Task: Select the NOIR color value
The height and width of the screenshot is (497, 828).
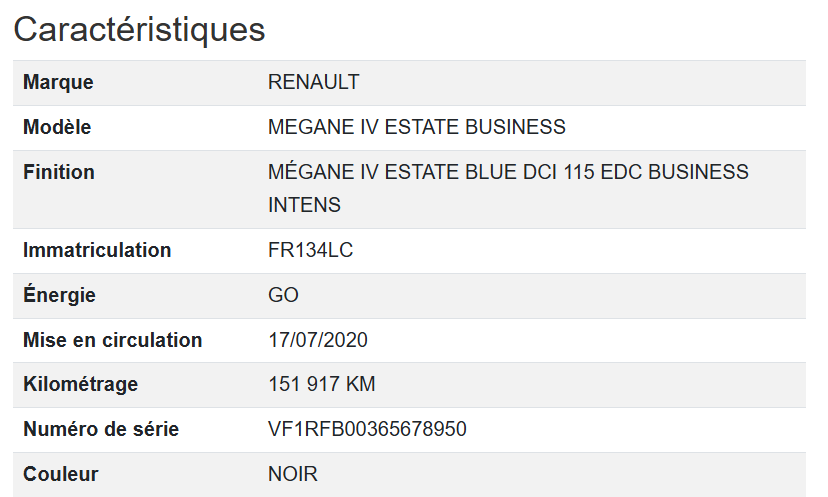Action: click(293, 474)
